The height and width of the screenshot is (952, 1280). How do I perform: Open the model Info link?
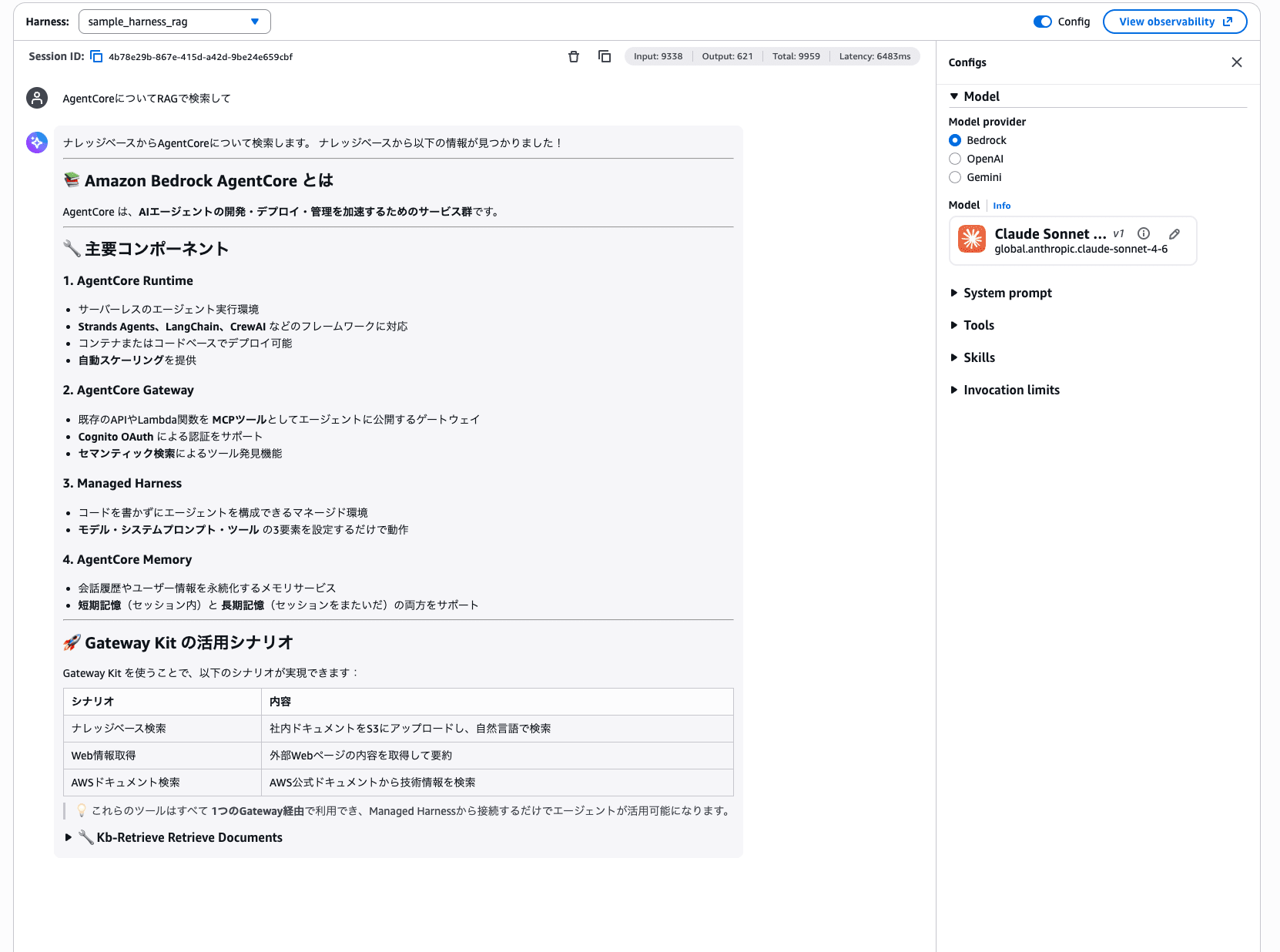[1001, 206]
